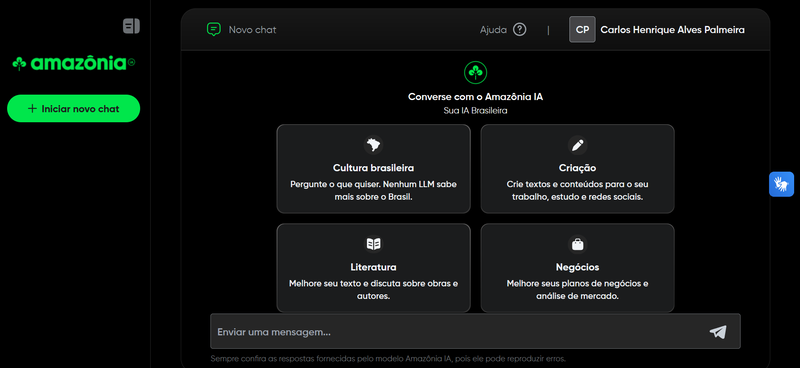The height and width of the screenshot is (368, 800).
Task: Click the pencil icon in Criação
Action: [x=578, y=145]
